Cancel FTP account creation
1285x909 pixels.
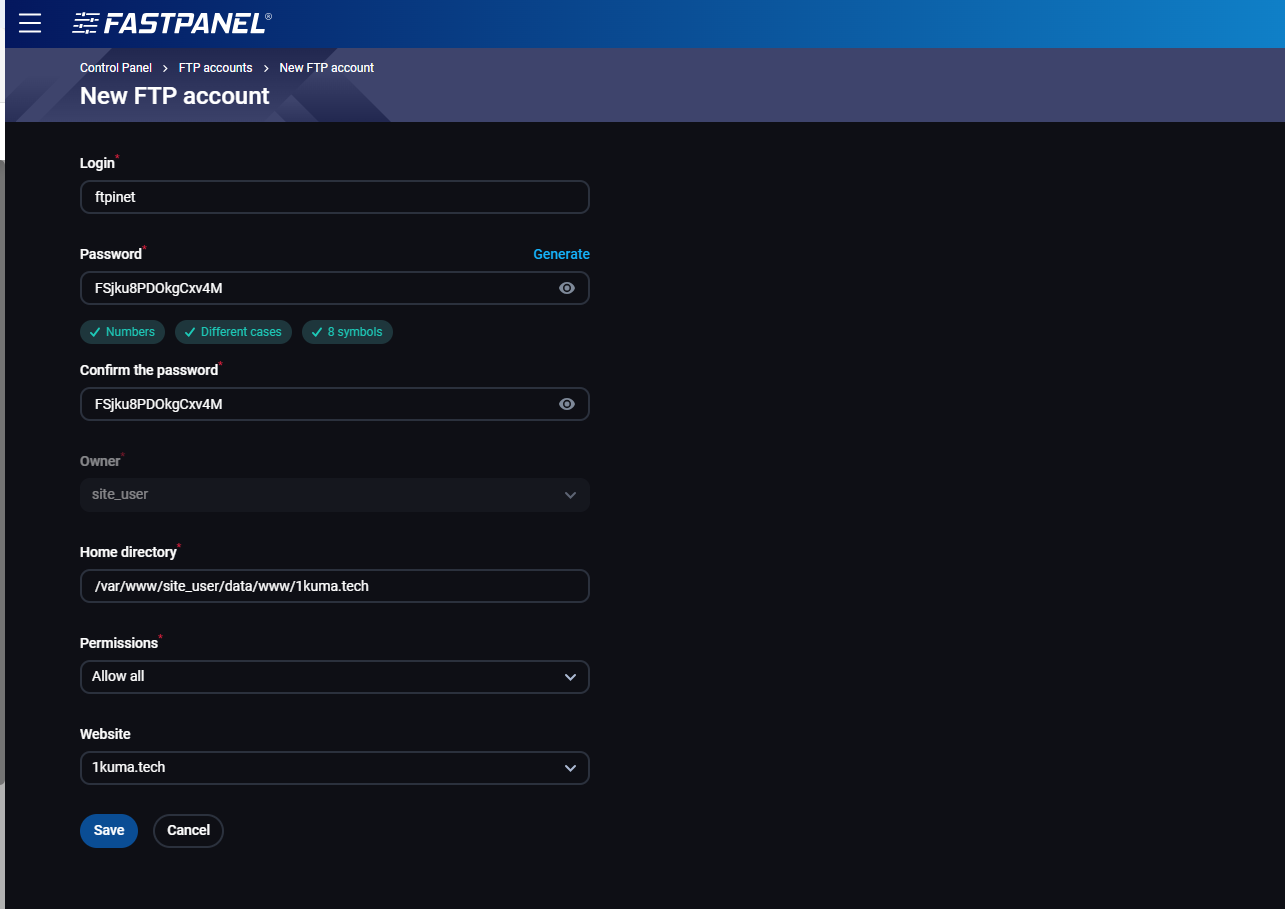[188, 830]
